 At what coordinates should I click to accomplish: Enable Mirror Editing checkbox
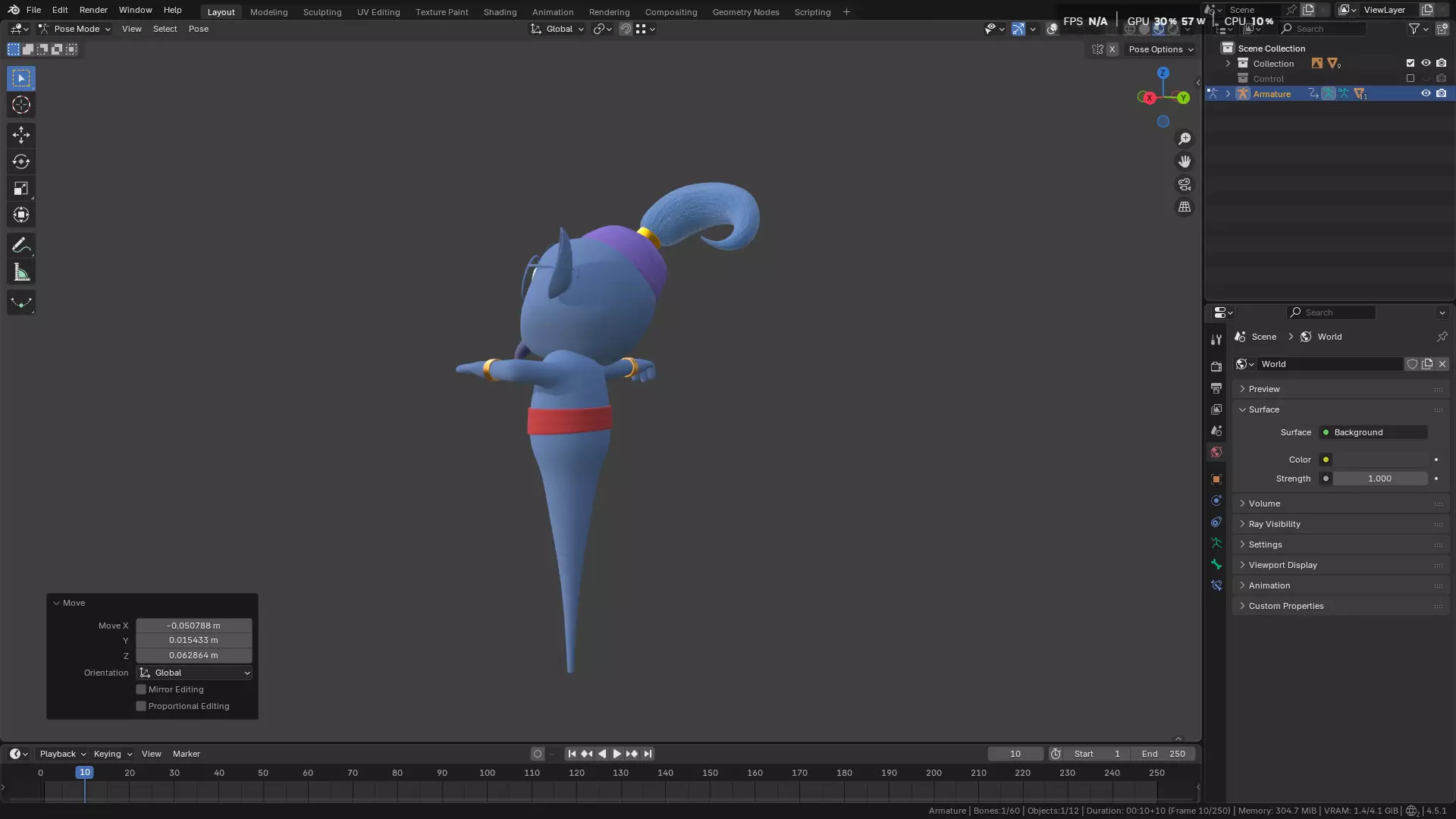click(141, 689)
